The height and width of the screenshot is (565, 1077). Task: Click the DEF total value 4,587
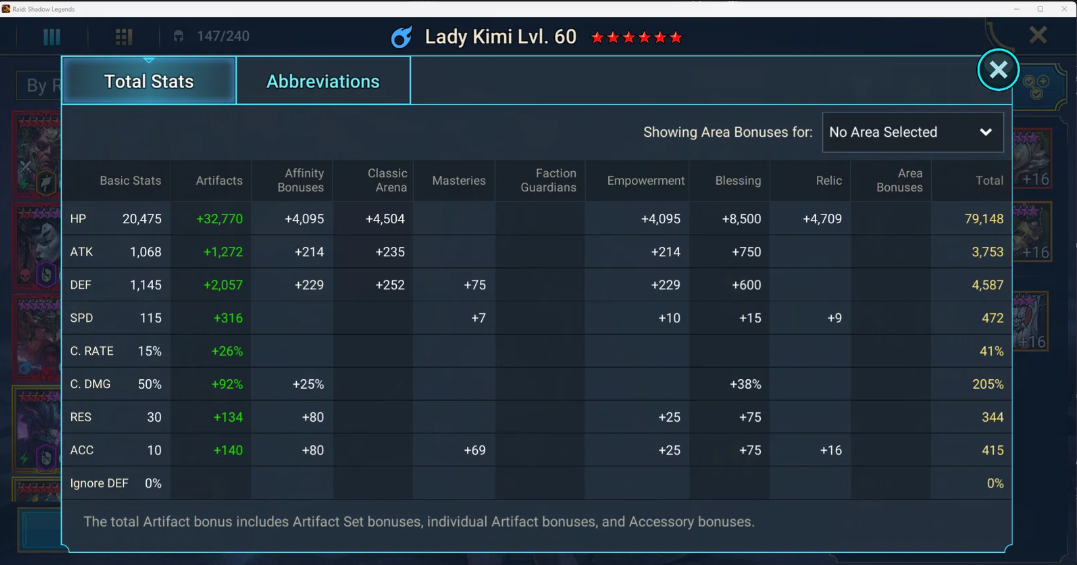pos(988,285)
